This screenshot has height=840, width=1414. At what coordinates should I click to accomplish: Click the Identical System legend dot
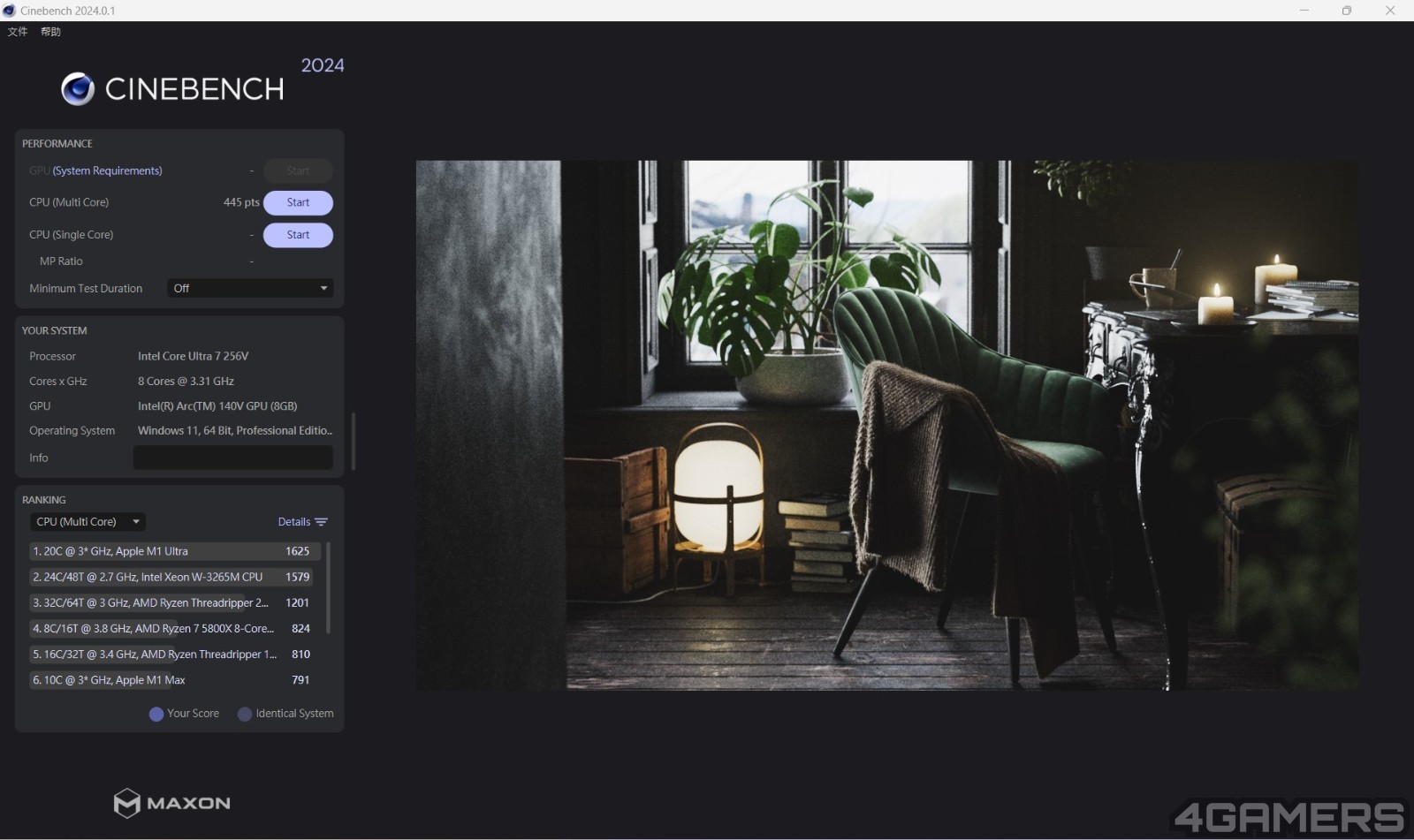(x=245, y=714)
